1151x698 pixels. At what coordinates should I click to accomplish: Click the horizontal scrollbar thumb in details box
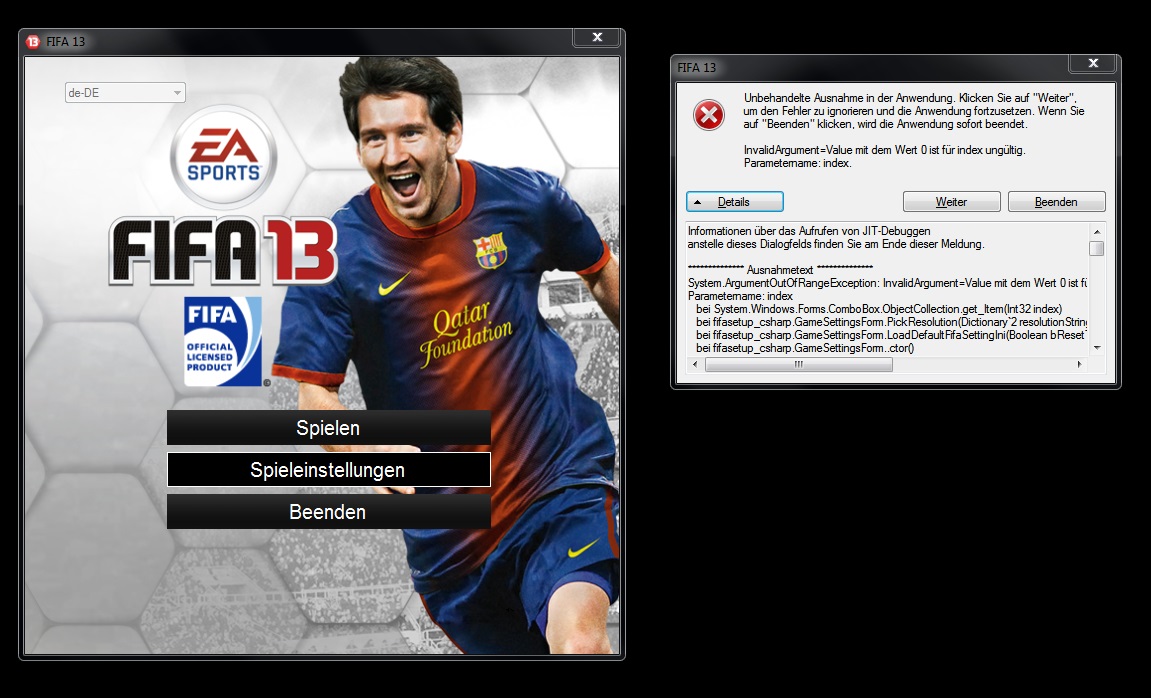(x=799, y=364)
